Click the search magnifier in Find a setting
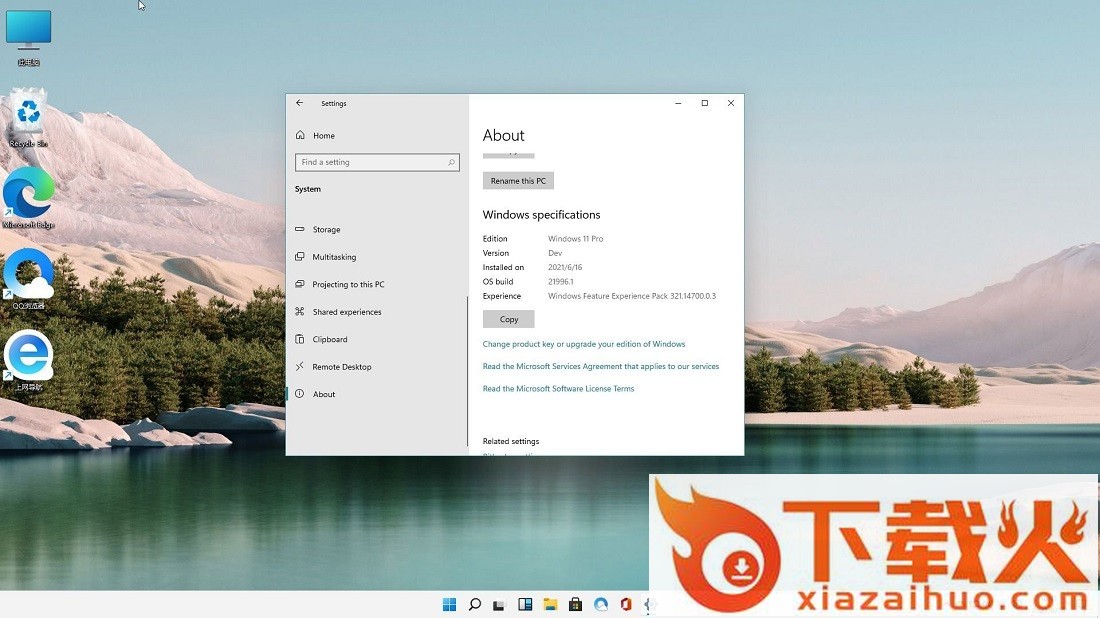 click(451, 162)
